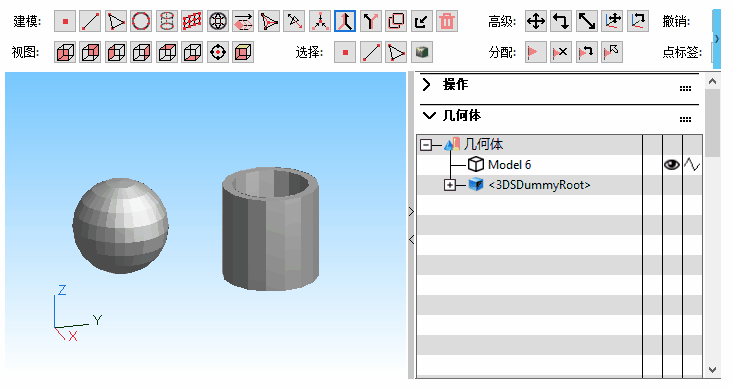Click the 几何体 section drag handle dots

pyautogui.click(x=685, y=120)
